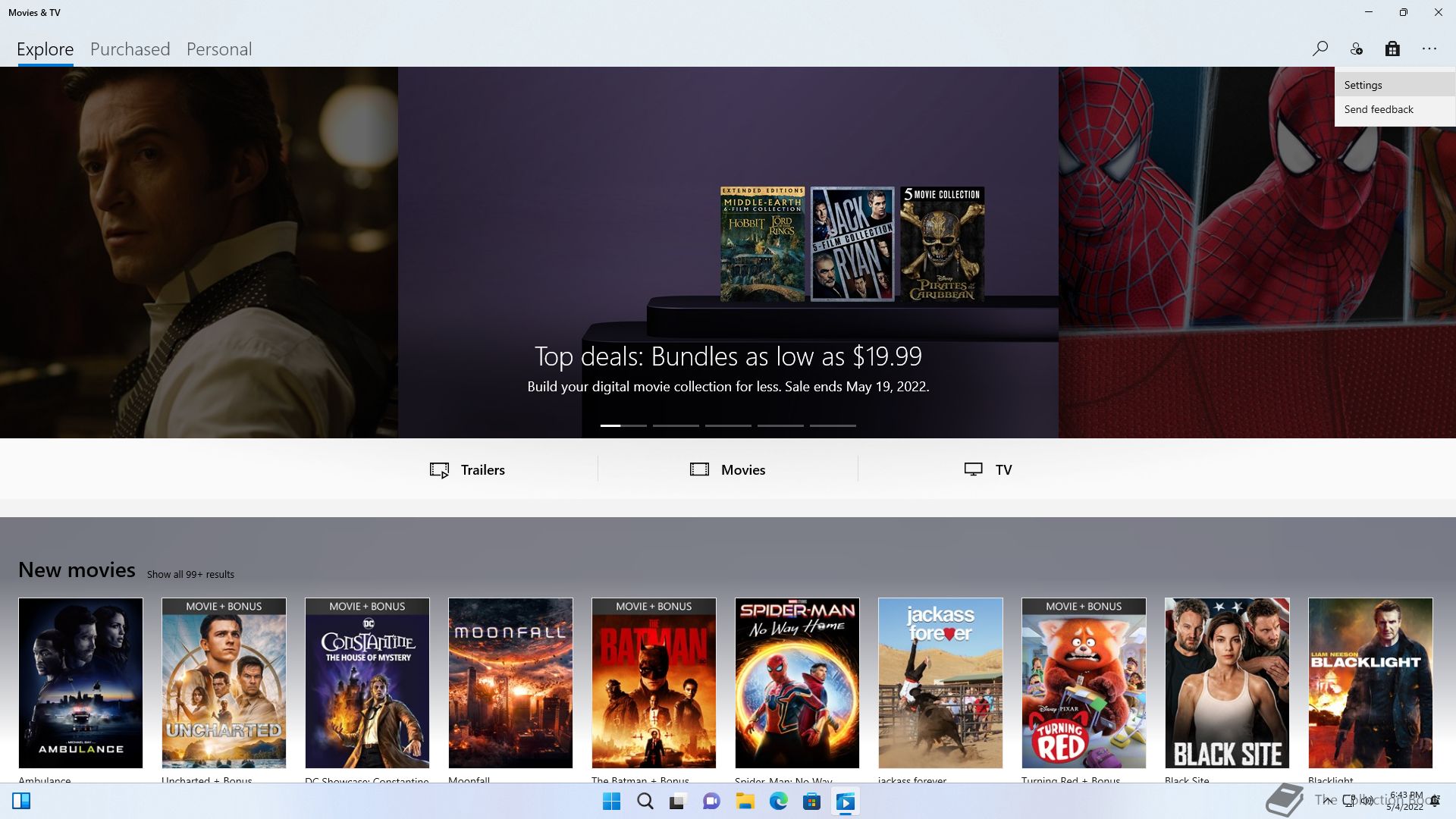
Task: Toggle the three-dot more options menu
Action: pos(1429,49)
